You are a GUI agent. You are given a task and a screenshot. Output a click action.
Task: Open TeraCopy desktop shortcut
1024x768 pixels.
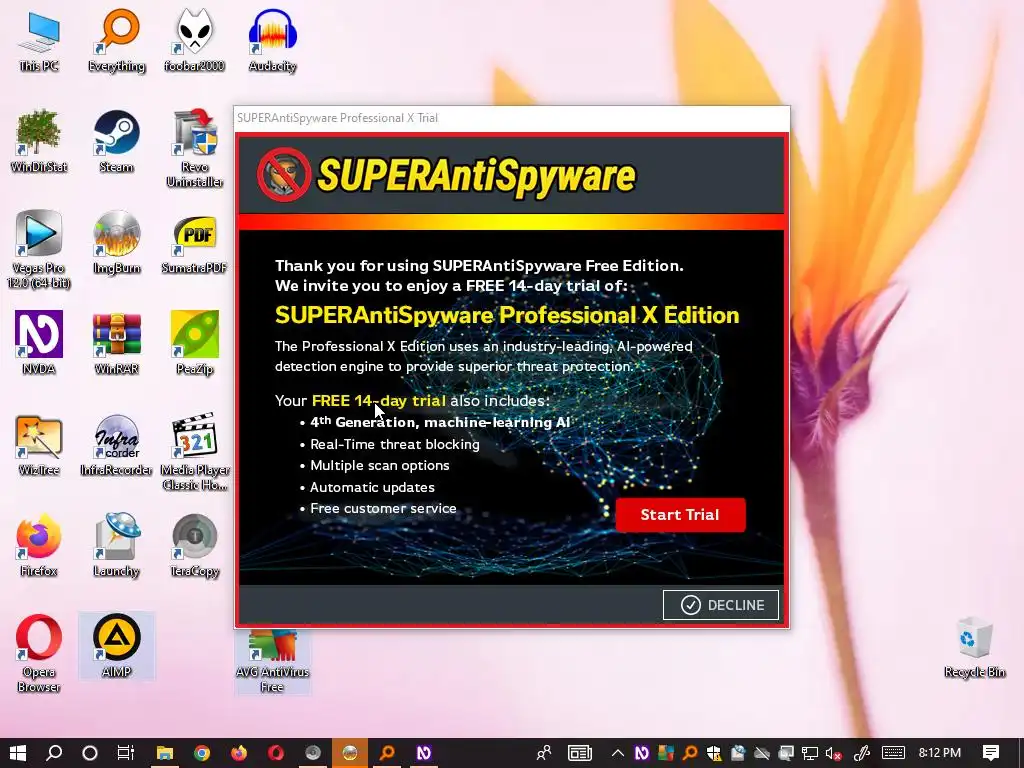194,545
